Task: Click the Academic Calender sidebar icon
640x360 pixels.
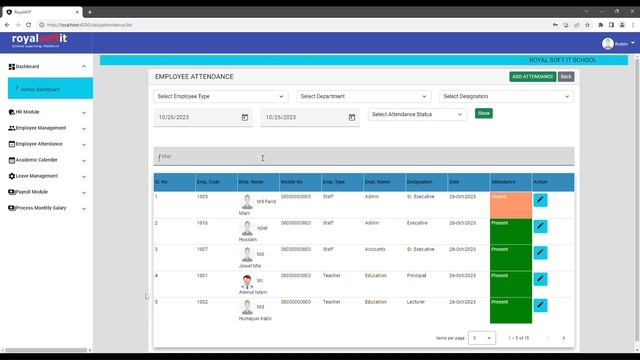Action: 11,160
